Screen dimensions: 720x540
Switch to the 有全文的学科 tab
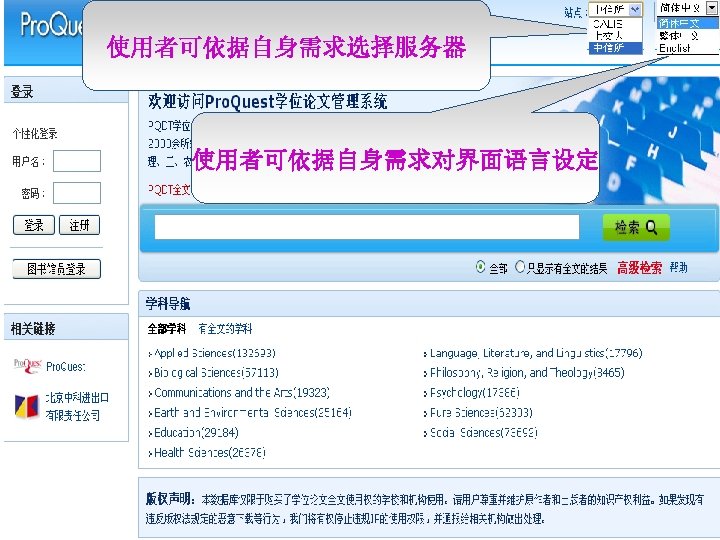click(225, 329)
